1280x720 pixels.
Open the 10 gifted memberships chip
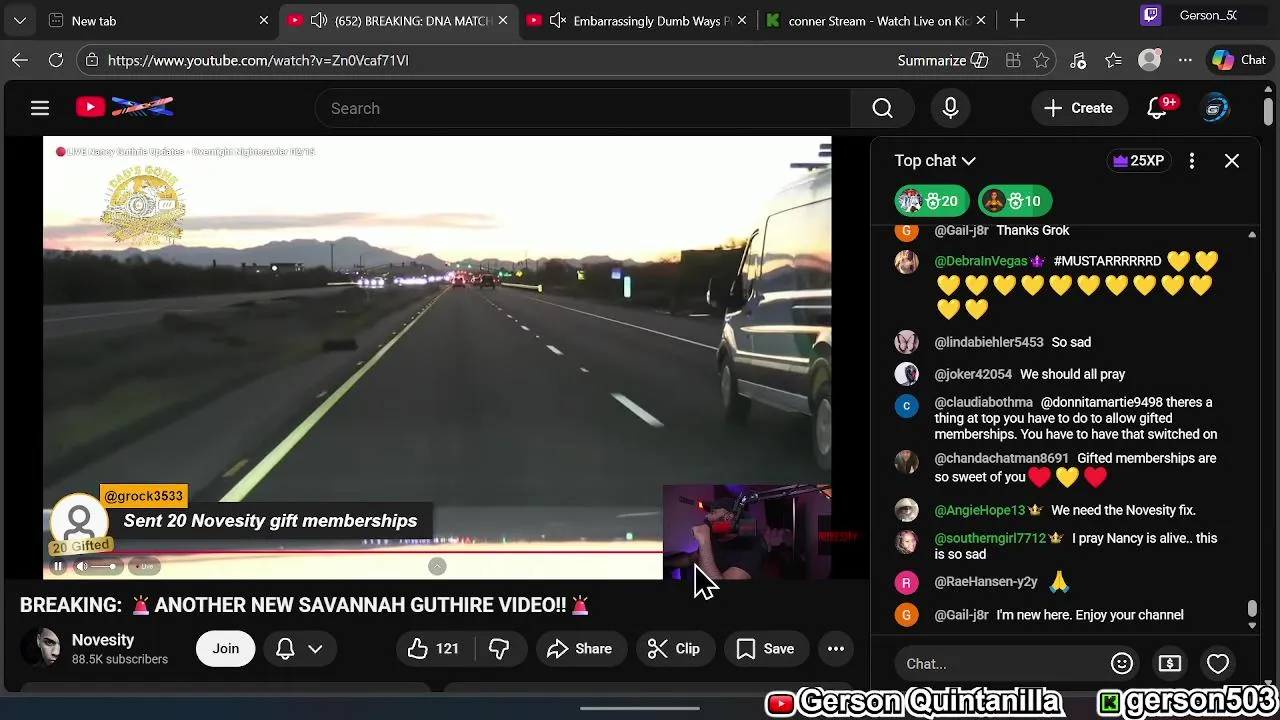(1015, 201)
